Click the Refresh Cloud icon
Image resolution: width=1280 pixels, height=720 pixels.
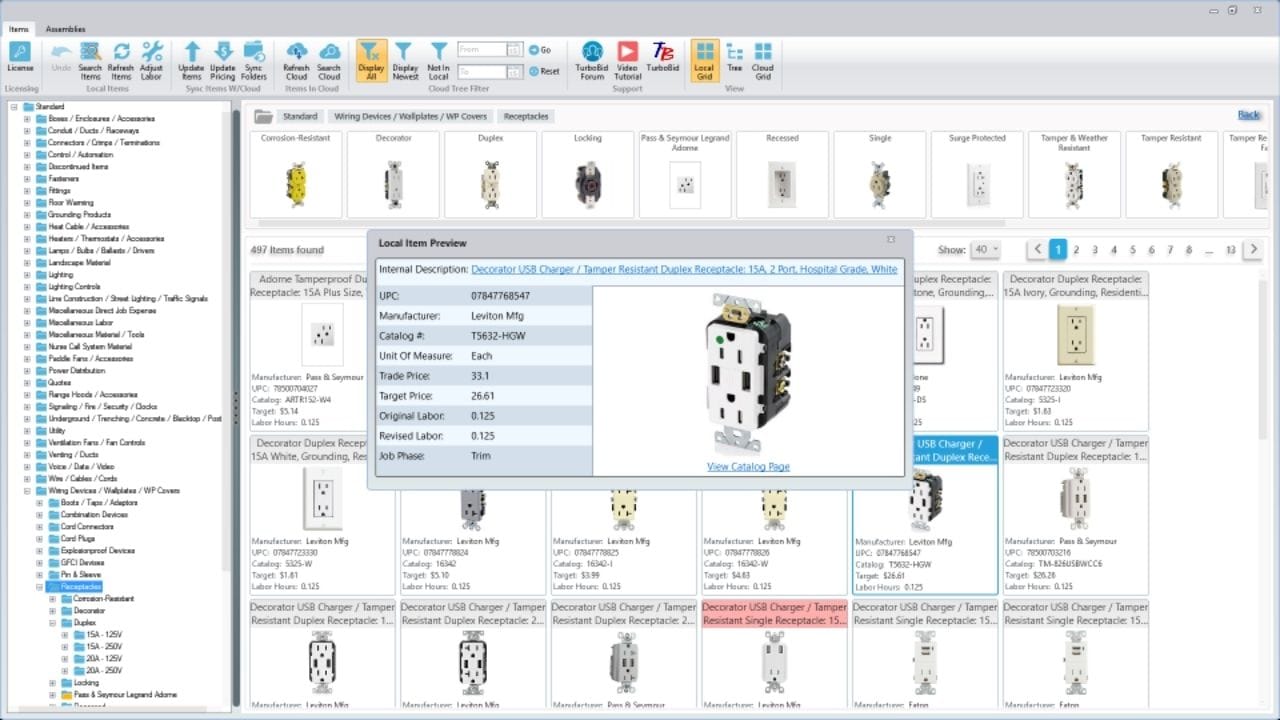296,60
